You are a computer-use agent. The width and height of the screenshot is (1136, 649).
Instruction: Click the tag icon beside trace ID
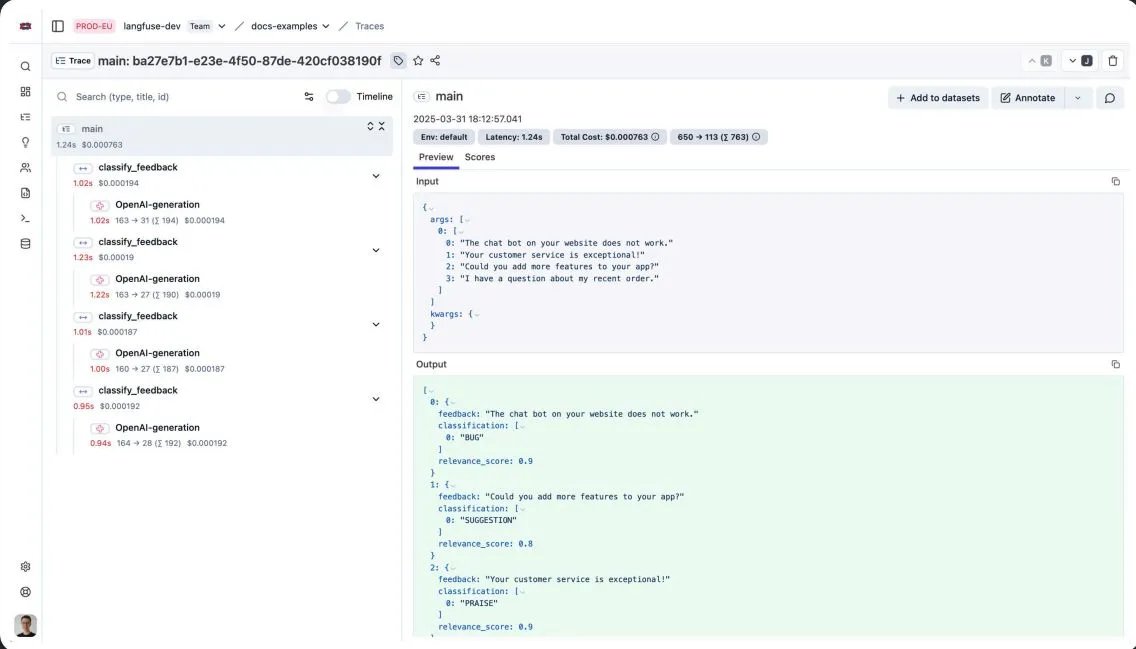pos(398,61)
